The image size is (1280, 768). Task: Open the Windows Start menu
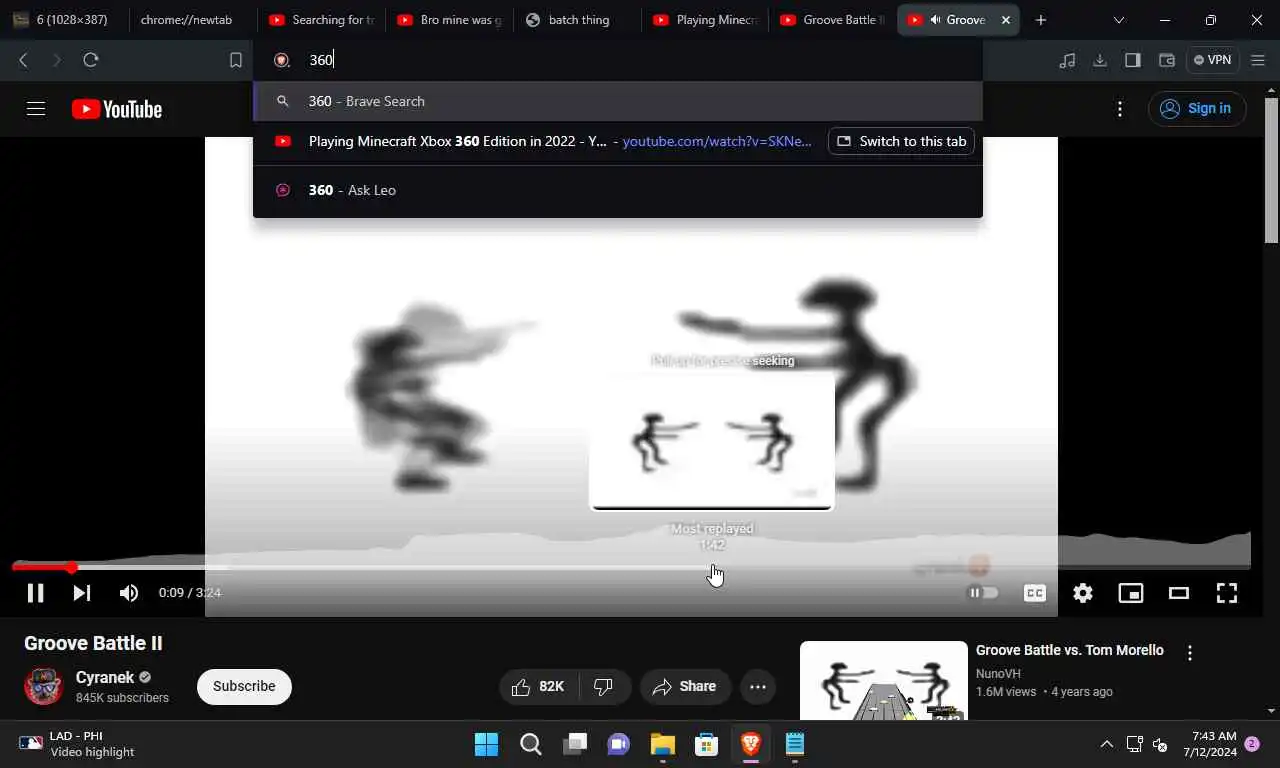pos(486,744)
